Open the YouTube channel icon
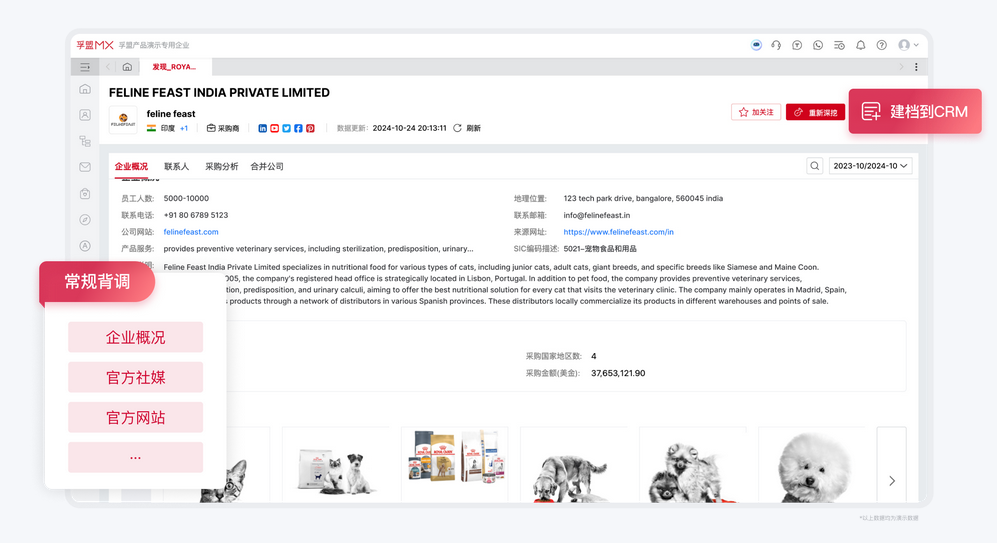Image resolution: width=997 pixels, height=543 pixels. tap(275, 129)
